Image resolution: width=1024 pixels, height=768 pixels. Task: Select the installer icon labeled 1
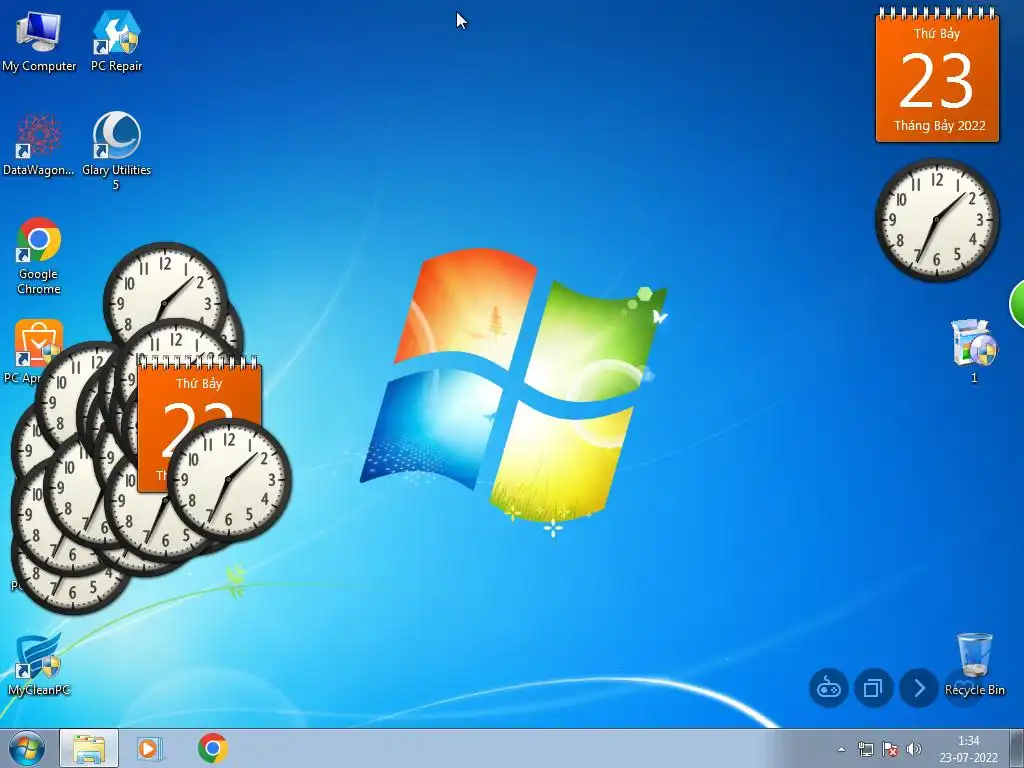point(974,350)
